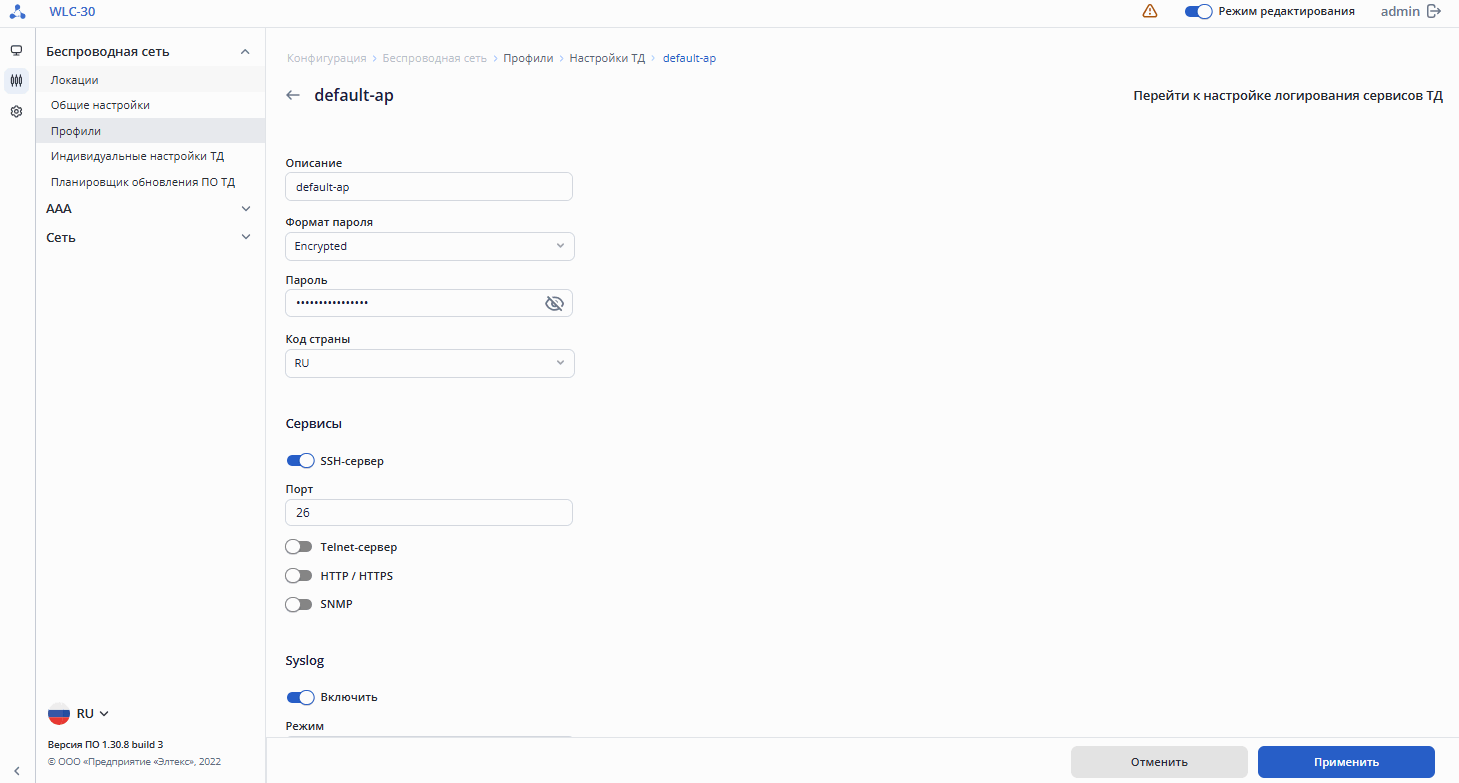Open the monitoring screen icon in sidebar
The width and height of the screenshot is (1459, 783).
coord(16,50)
